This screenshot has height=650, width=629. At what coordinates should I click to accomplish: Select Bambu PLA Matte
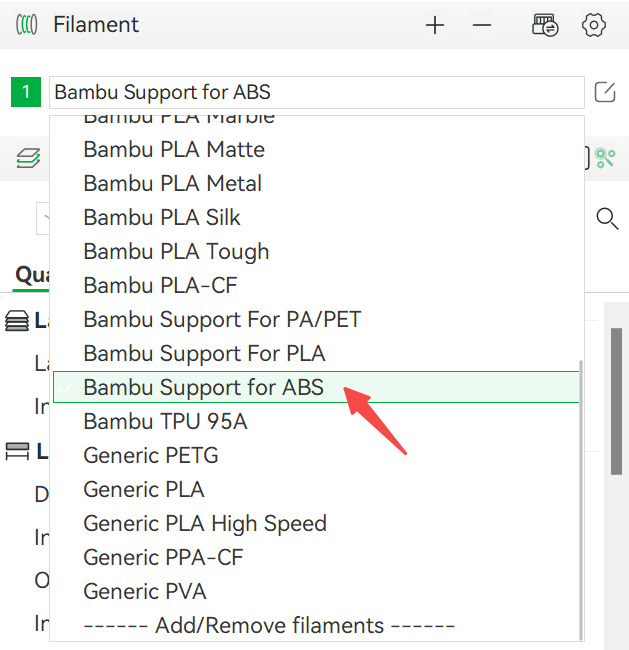(316, 150)
